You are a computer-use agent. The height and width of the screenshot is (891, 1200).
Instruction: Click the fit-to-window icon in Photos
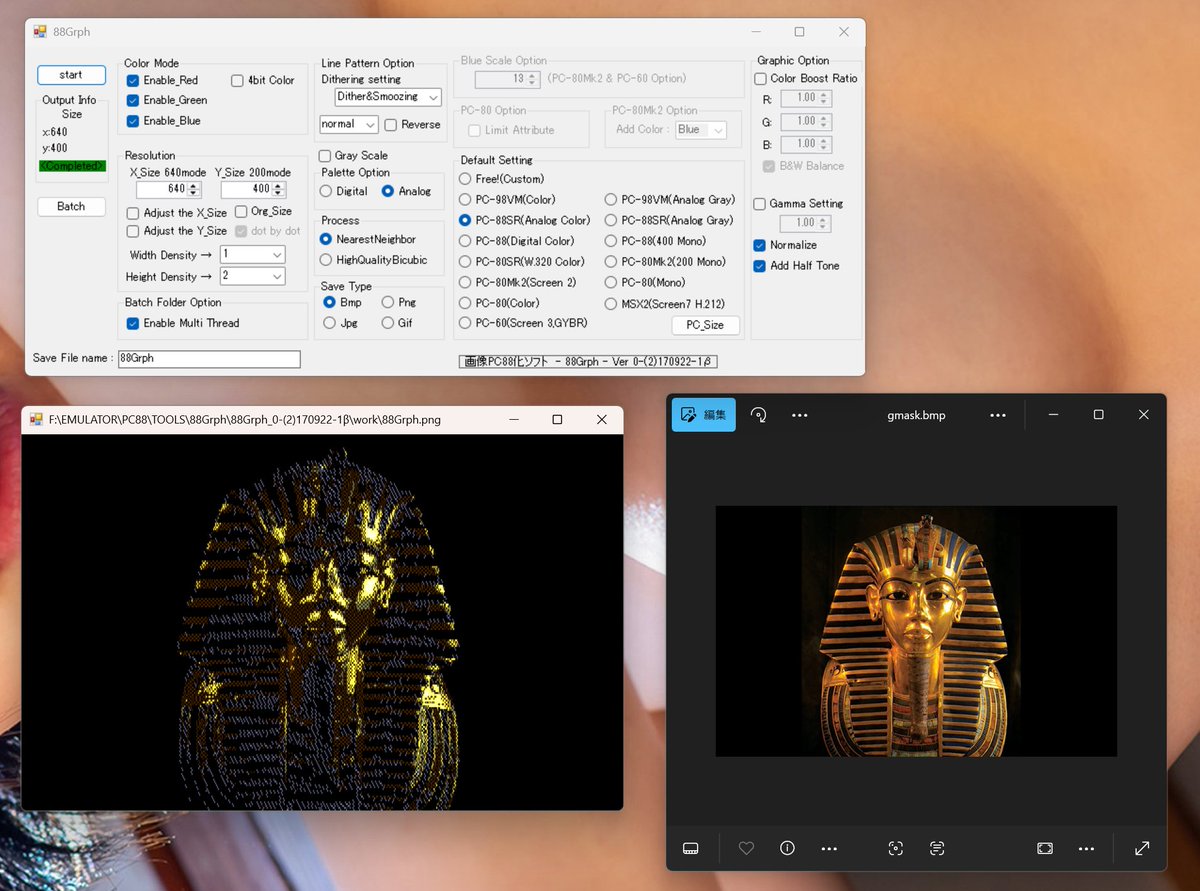[1045, 848]
